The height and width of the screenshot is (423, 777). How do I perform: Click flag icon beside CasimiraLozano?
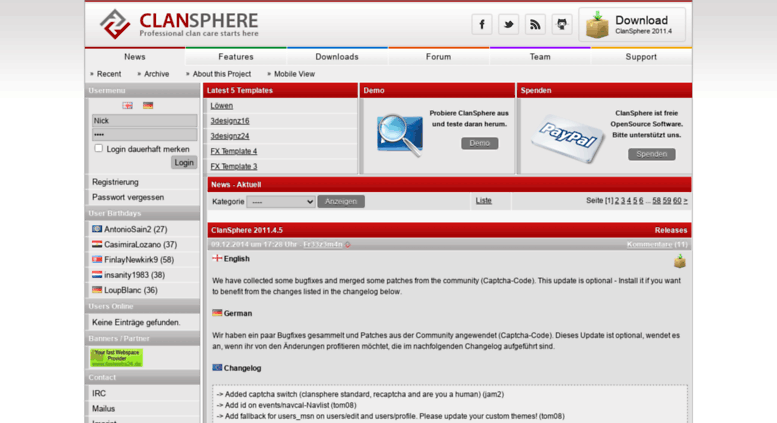tap(97, 244)
